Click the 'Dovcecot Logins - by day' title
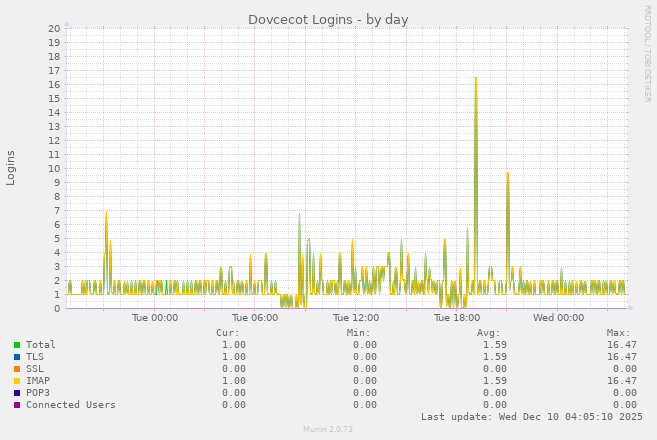657x440 pixels. pos(328,20)
